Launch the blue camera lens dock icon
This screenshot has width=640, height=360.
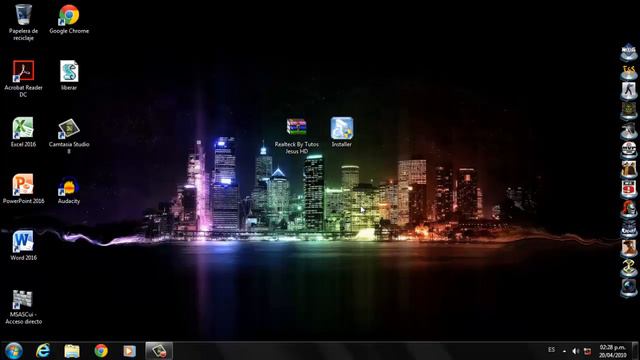pos(629,287)
